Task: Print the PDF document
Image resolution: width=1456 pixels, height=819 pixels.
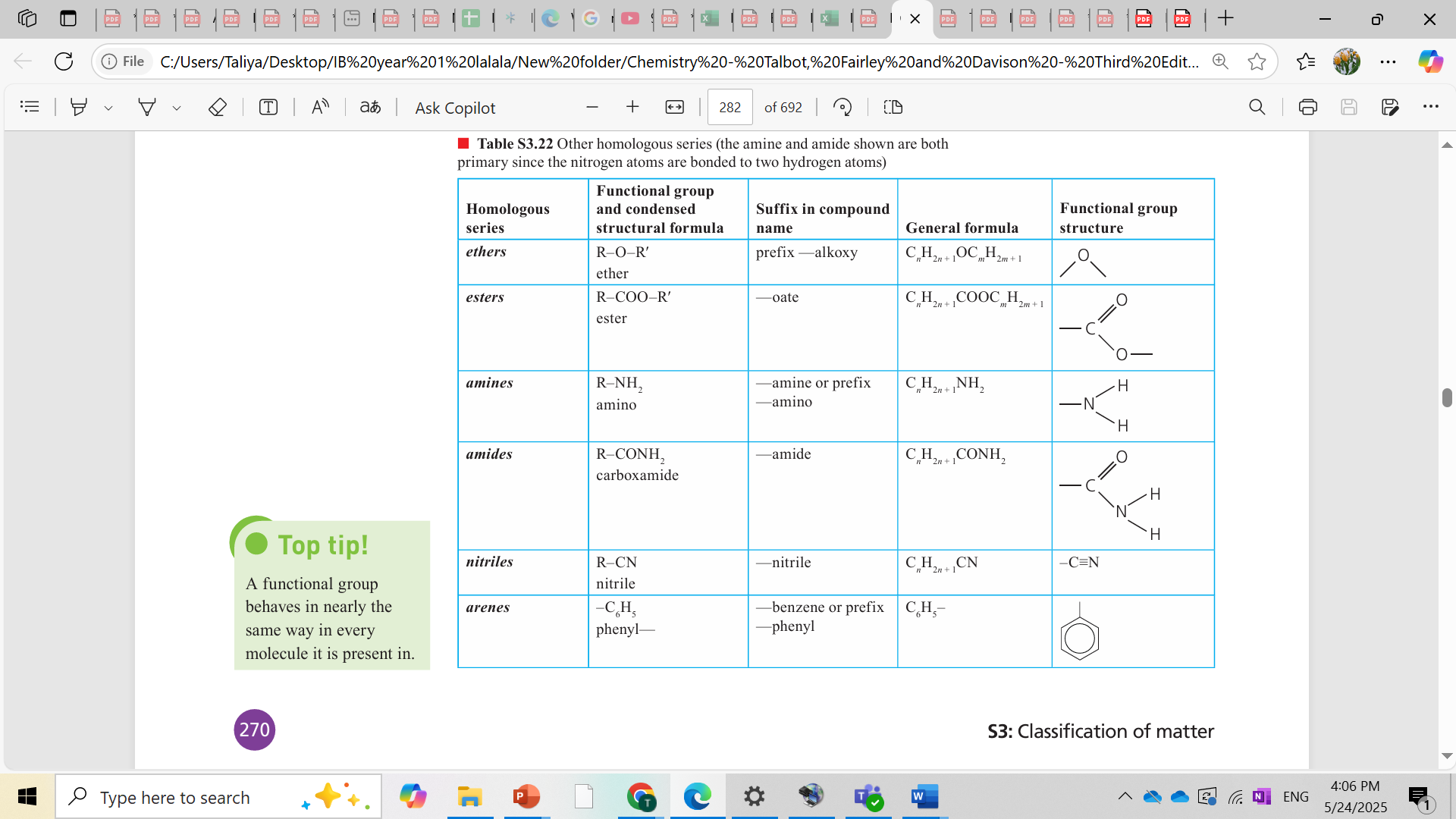Action: click(x=1308, y=107)
